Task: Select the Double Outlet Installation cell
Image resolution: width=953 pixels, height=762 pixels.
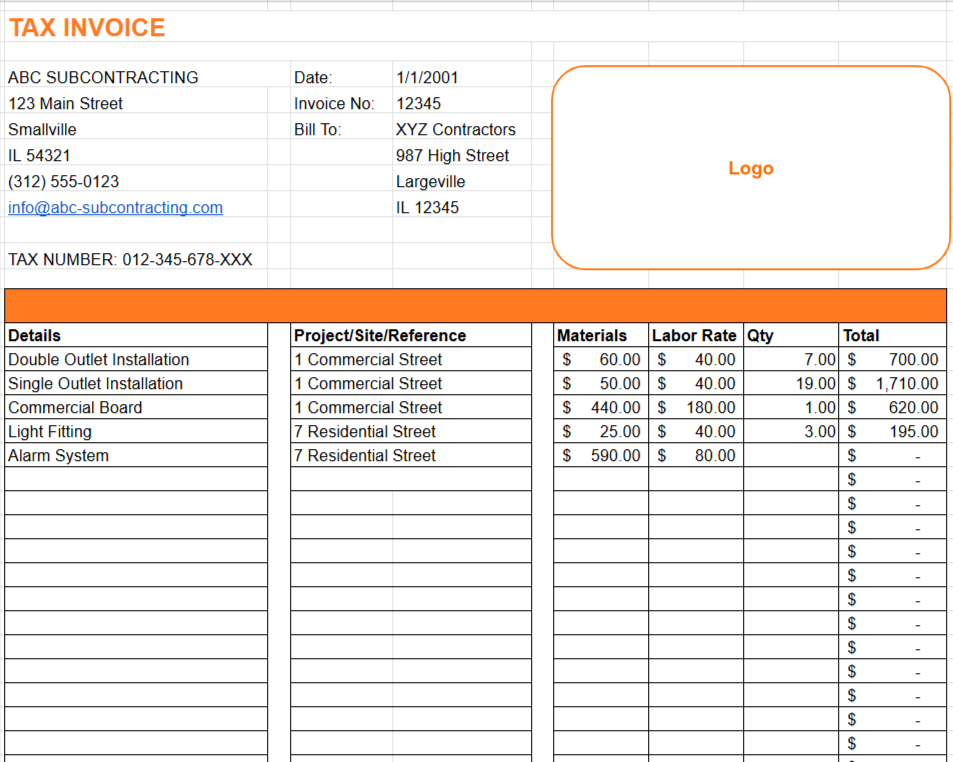Action: [x=136, y=359]
